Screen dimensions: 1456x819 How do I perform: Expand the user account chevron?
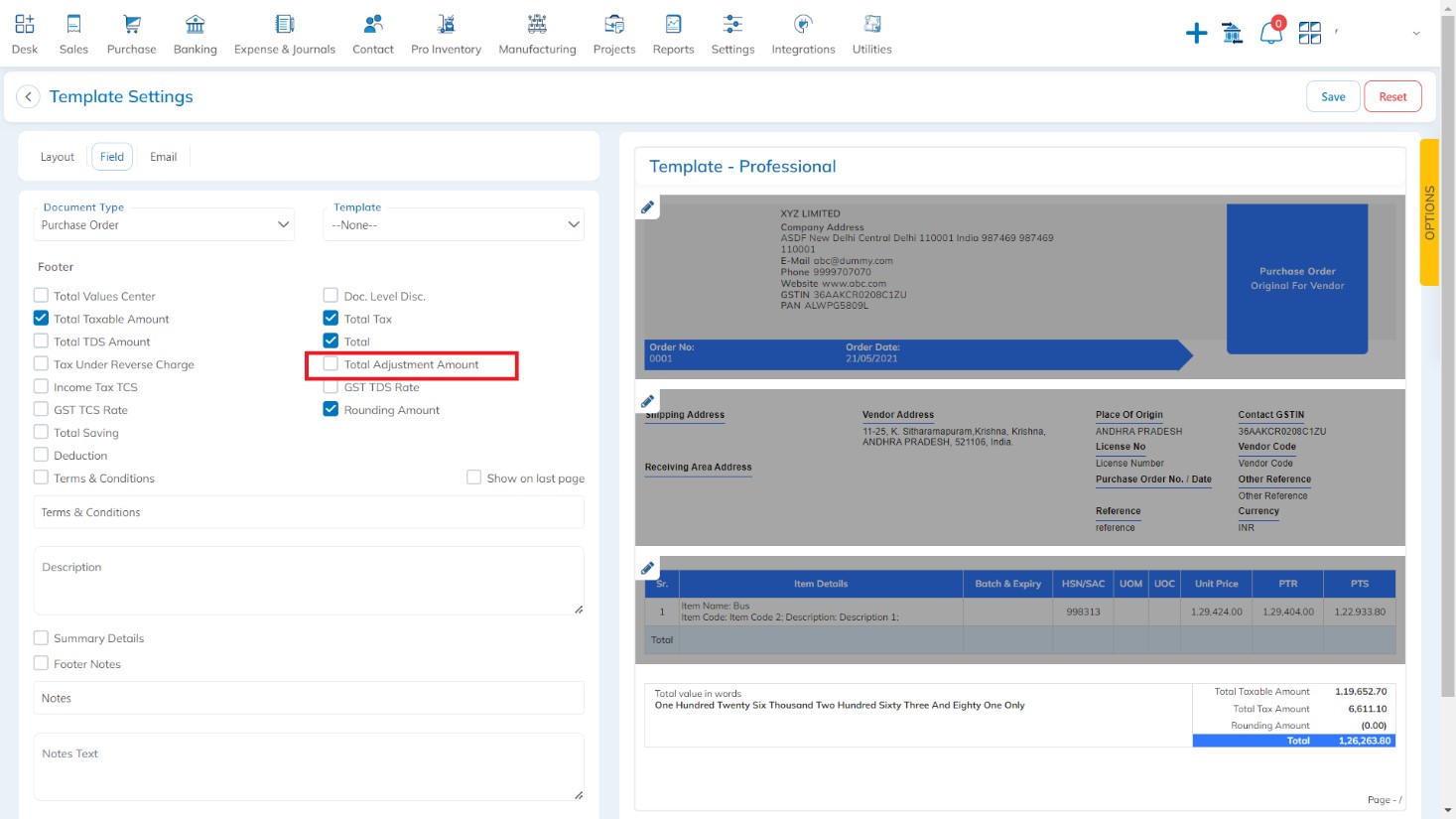pyautogui.click(x=1415, y=34)
